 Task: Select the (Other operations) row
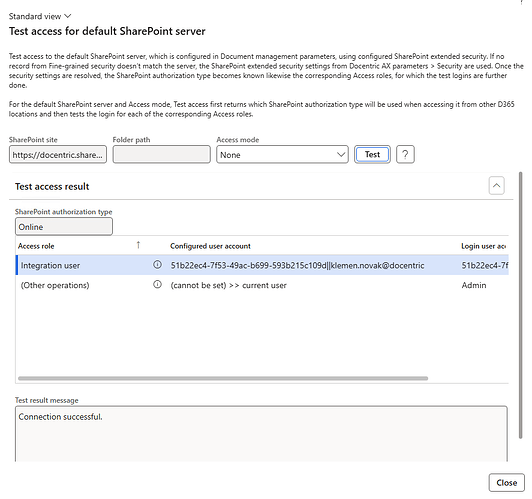pos(262,285)
